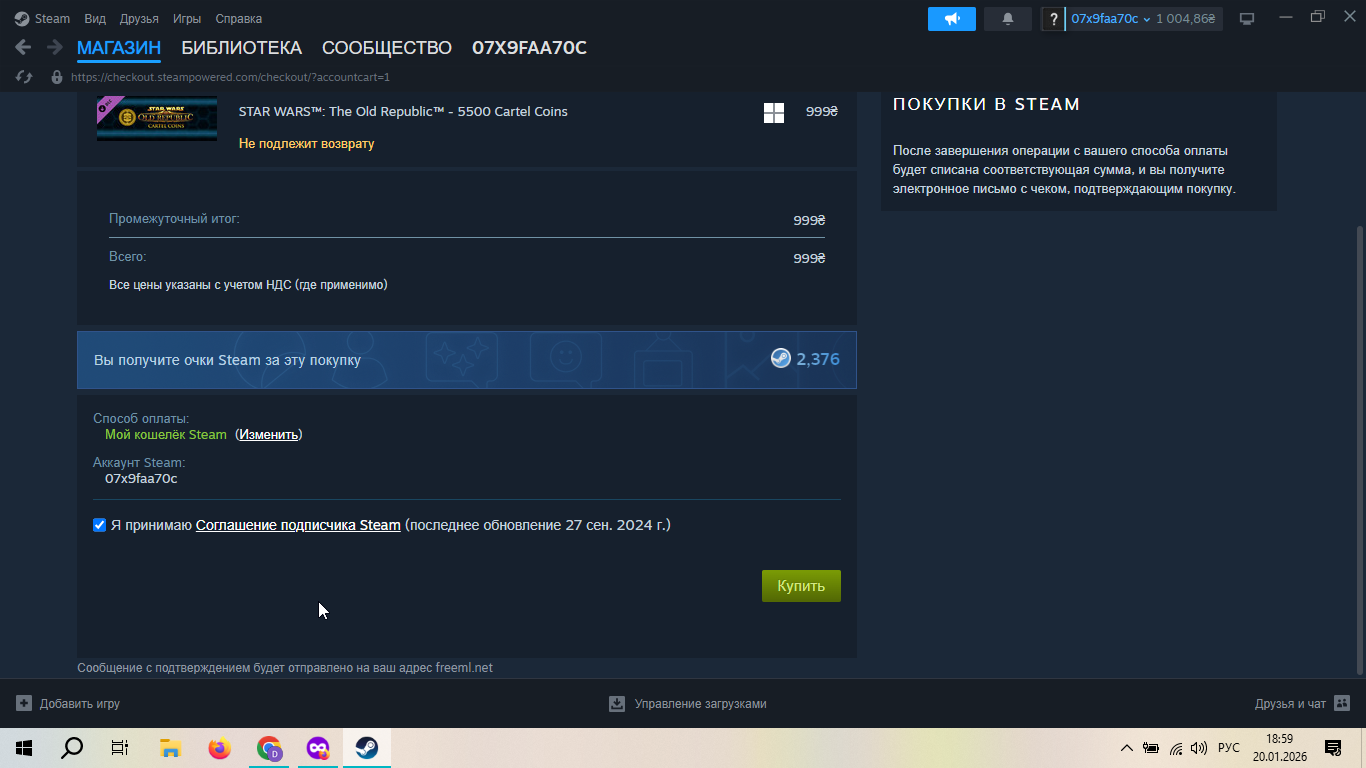Reload the page with the refresh icon
This screenshot has width=1366, height=768.
(x=25, y=77)
